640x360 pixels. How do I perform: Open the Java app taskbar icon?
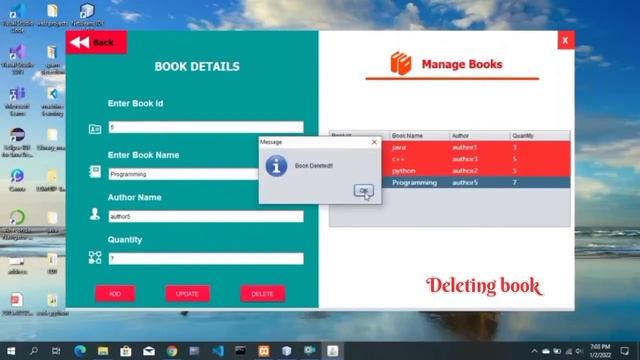[x=332, y=351]
